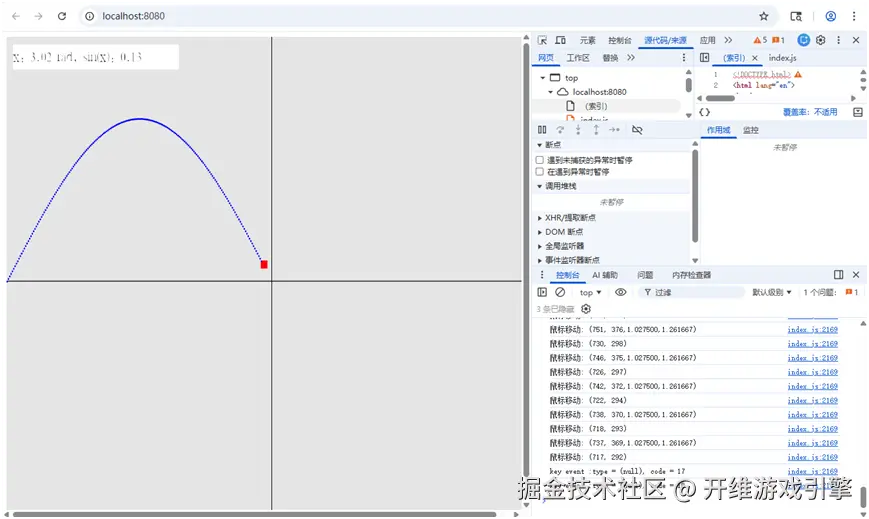Open the drawer three-dot menu beside 控制台
Viewport: 869px width, 519px height.
(542, 275)
